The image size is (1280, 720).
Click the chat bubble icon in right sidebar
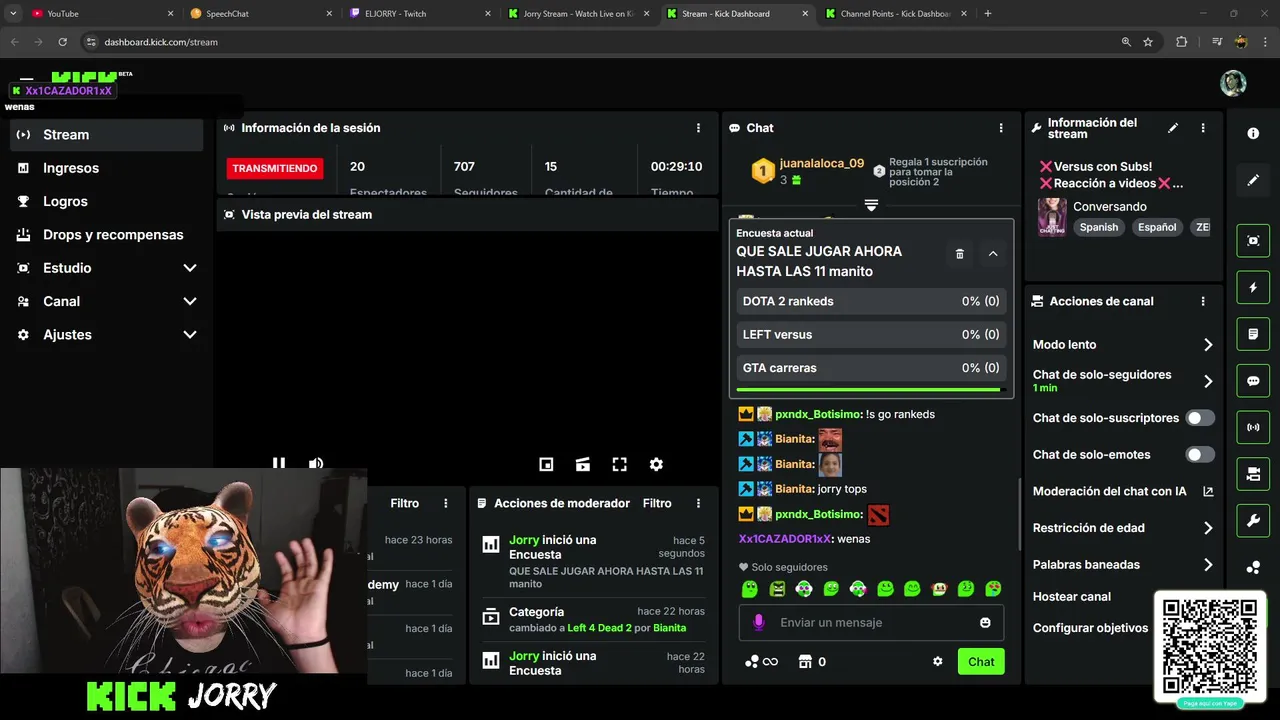[1253, 381]
